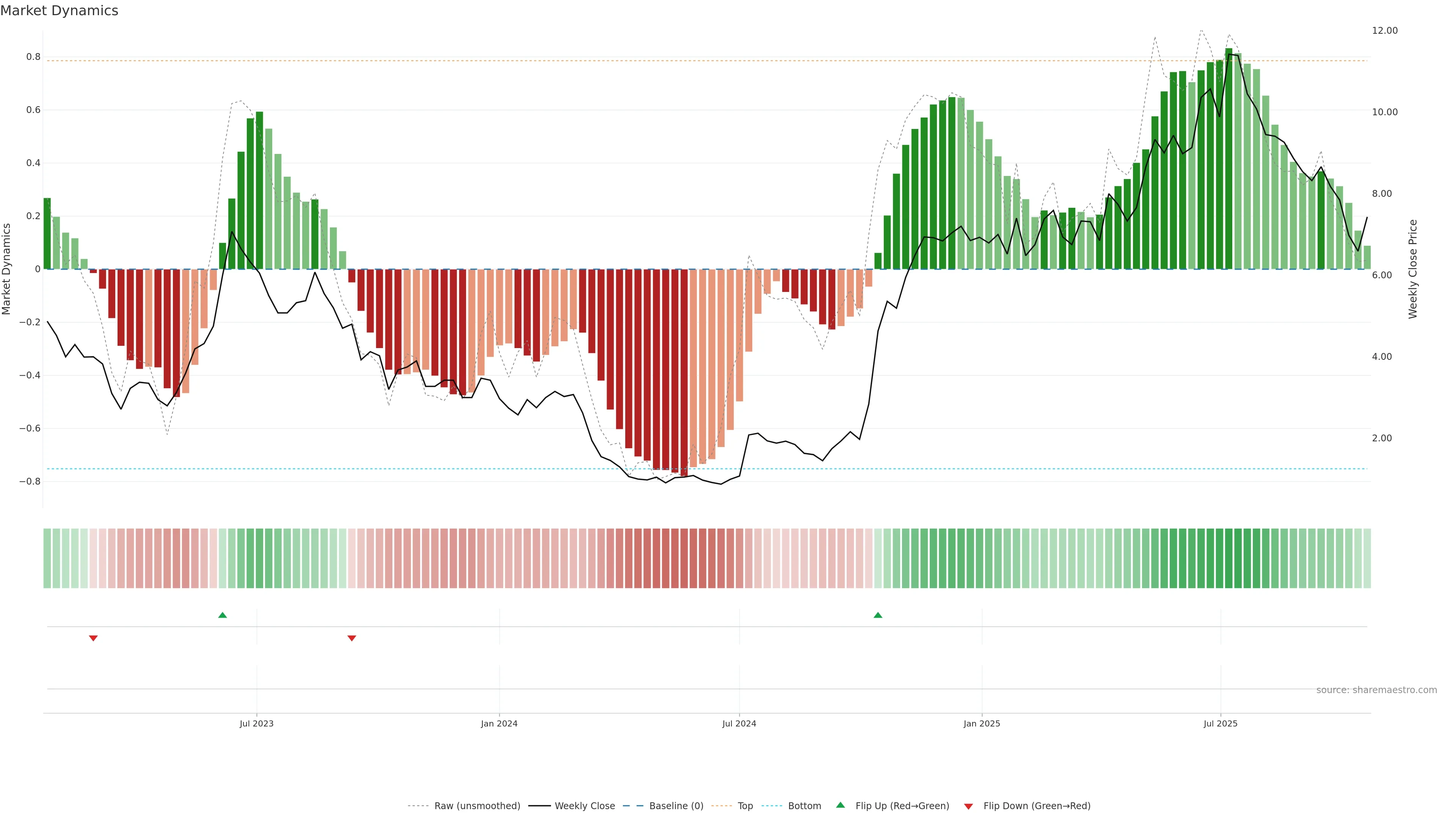The height and width of the screenshot is (819, 1456).
Task: Hide the Top threshold legend entry
Action: pos(745,805)
